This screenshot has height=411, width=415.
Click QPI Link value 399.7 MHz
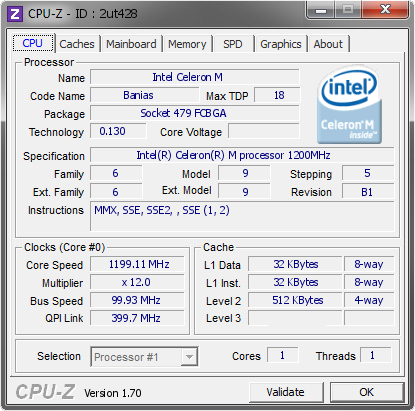click(x=137, y=318)
